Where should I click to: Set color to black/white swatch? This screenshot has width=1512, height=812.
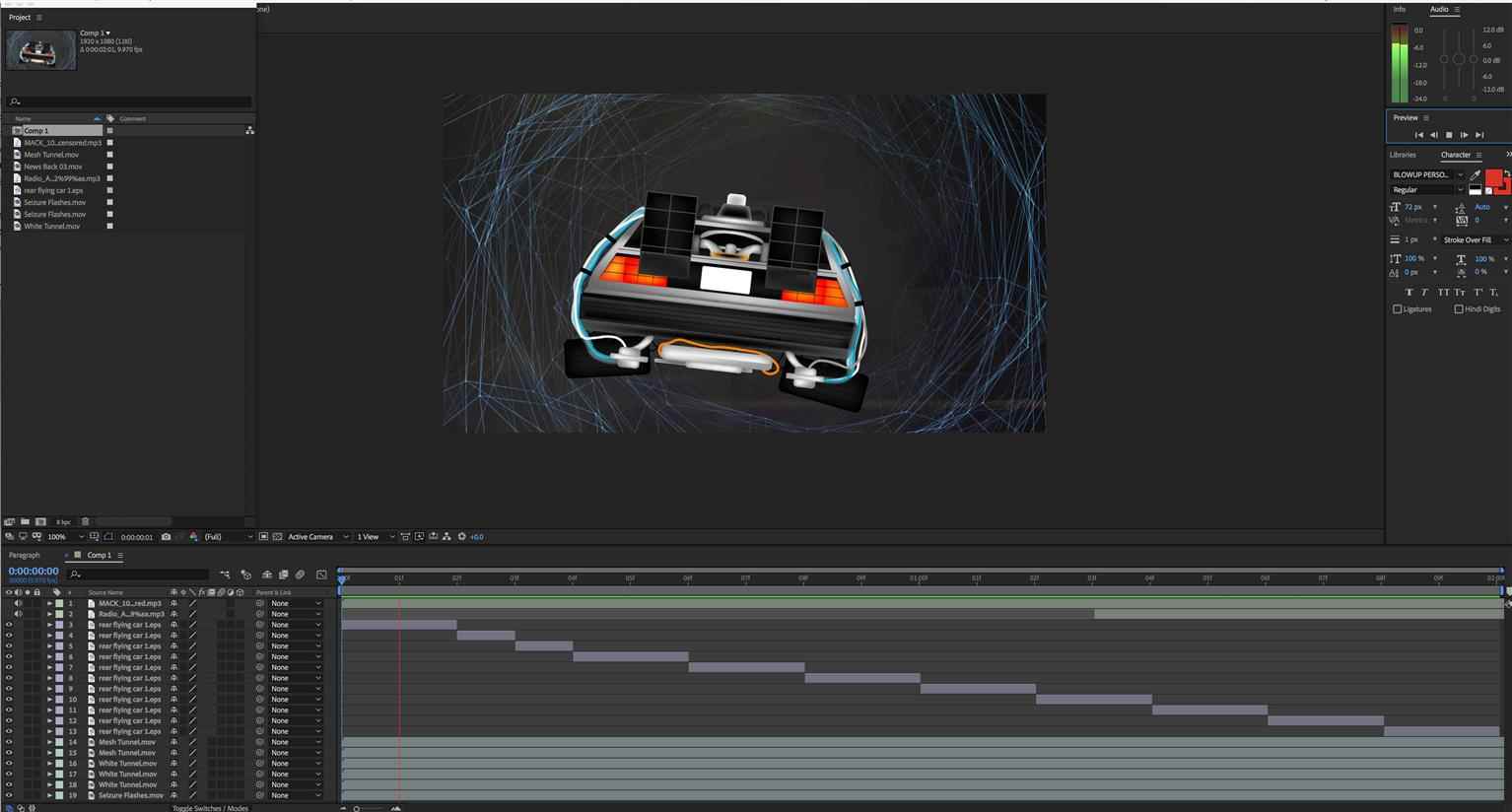(1476, 189)
